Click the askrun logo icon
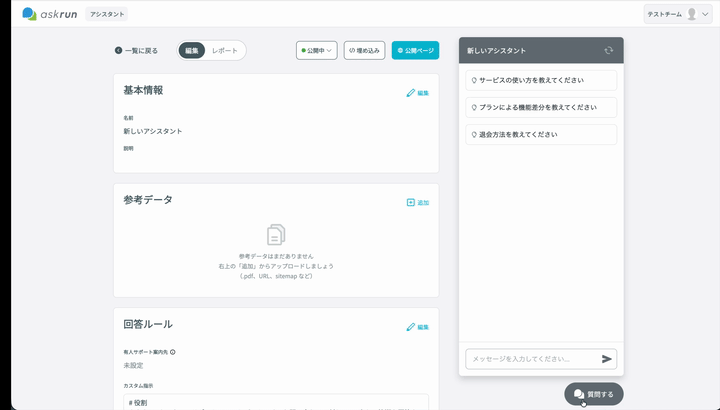Viewport: 720px width, 410px height. pyautogui.click(x=29, y=14)
